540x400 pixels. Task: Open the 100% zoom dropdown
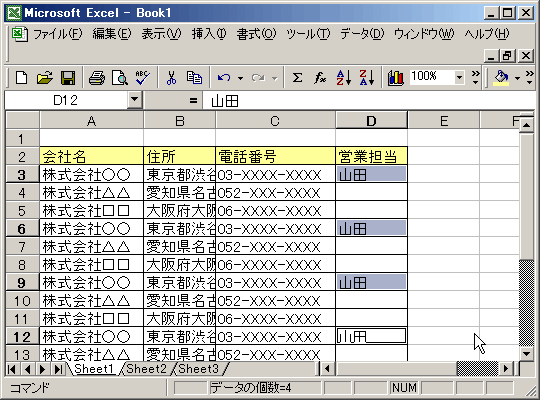(459, 78)
